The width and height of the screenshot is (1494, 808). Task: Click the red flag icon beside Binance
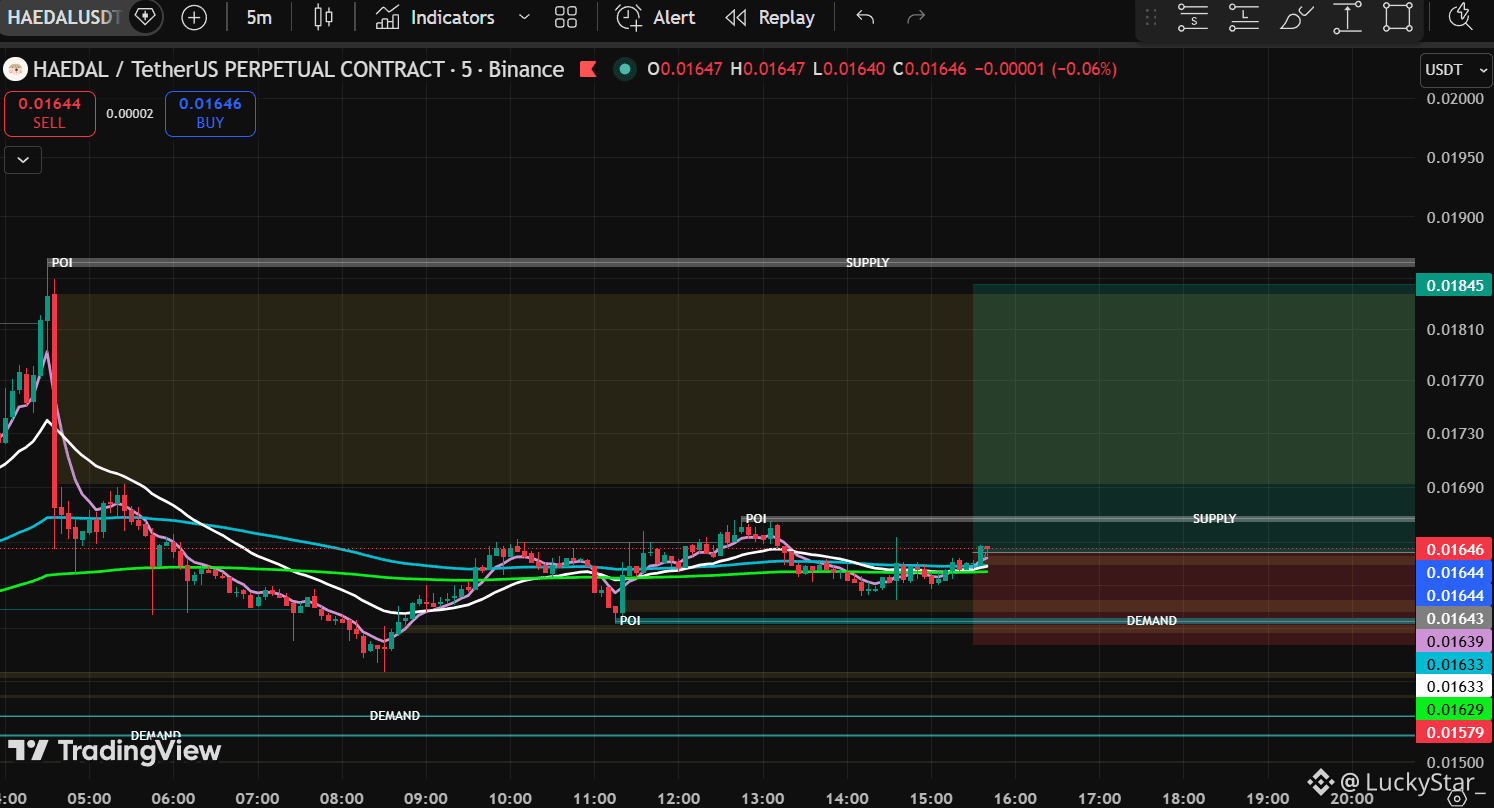(x=588, y=69)
